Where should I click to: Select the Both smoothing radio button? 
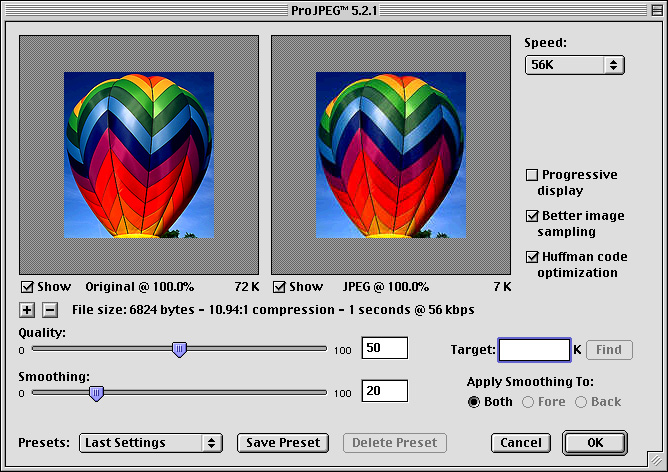475,402
